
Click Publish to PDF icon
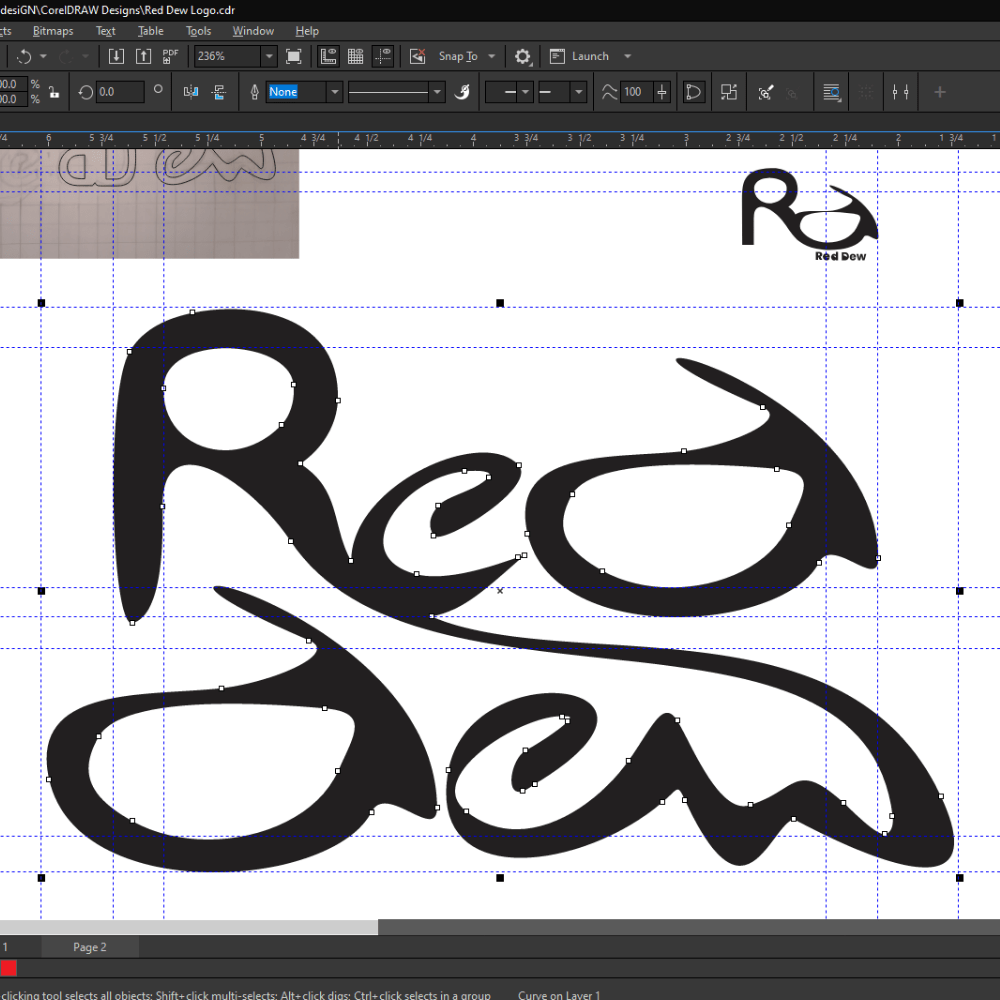click(171, 56)
